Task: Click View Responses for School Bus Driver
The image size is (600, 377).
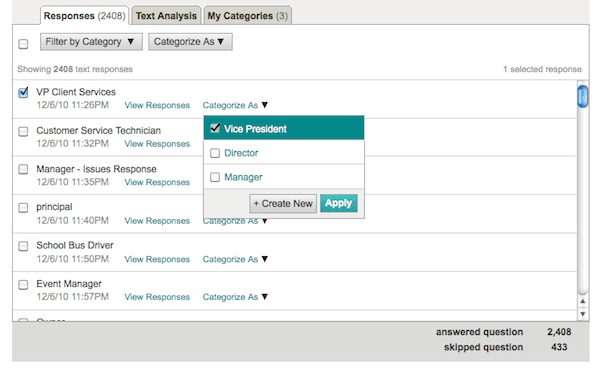Action: 157,259
